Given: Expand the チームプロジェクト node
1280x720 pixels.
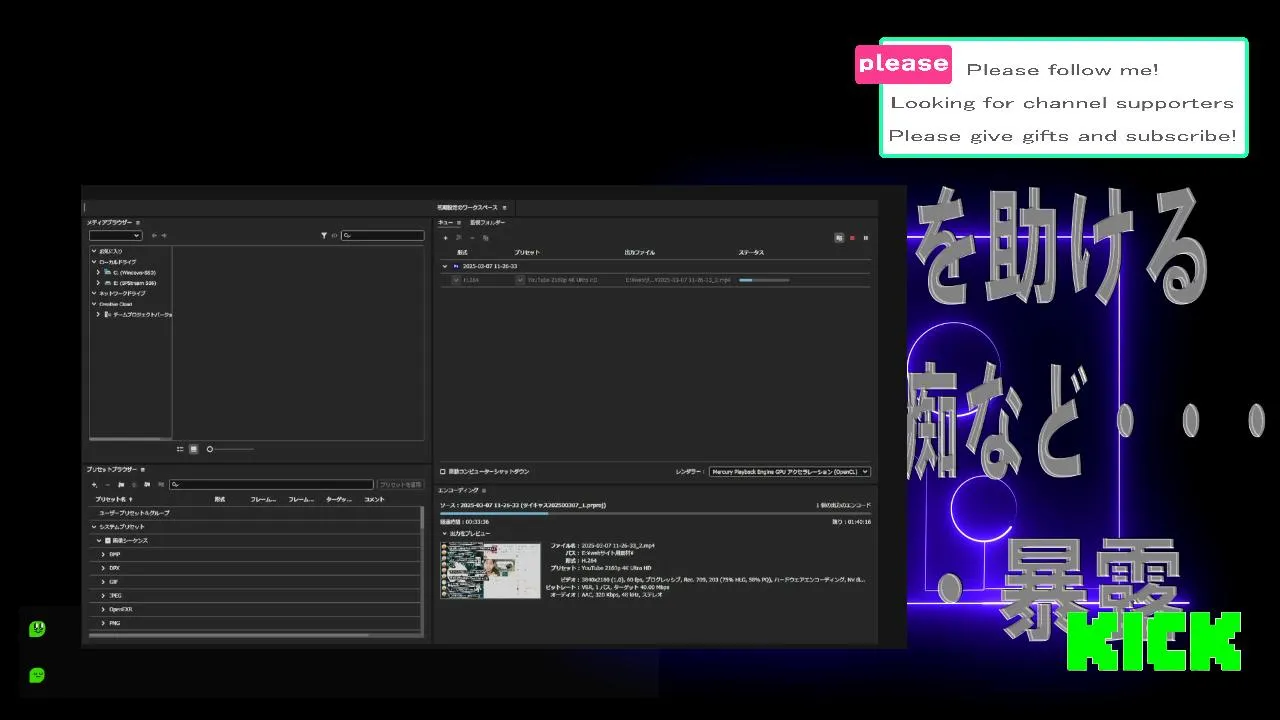Looking at the screenshot, I should [x=98, y=314].
